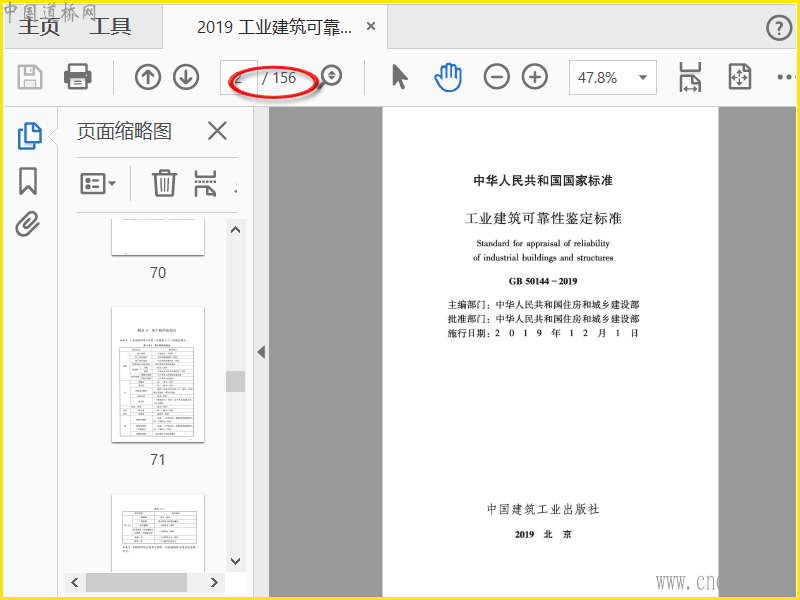Click the heading 中华人民共和国国家标准
800x600 pixels.
coord(543,181)
